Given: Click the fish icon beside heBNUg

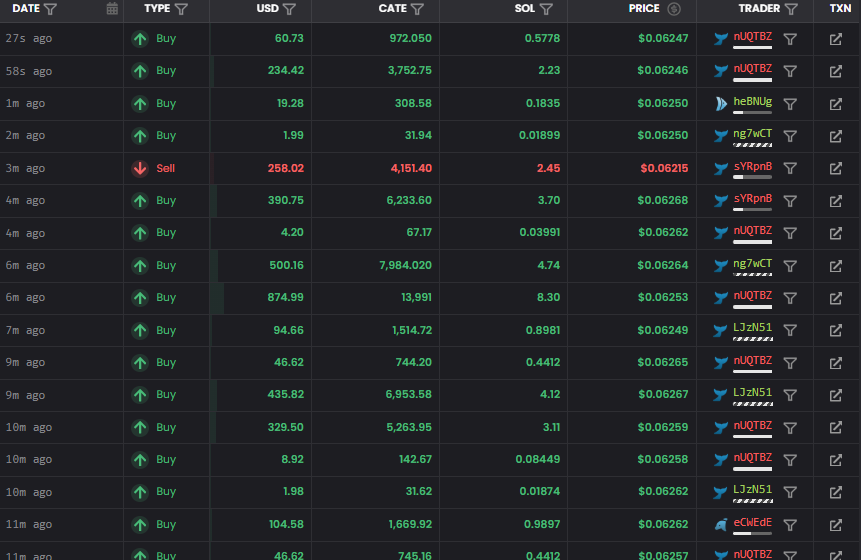Looking at the screenshot, I should click(x=721, y=103).
